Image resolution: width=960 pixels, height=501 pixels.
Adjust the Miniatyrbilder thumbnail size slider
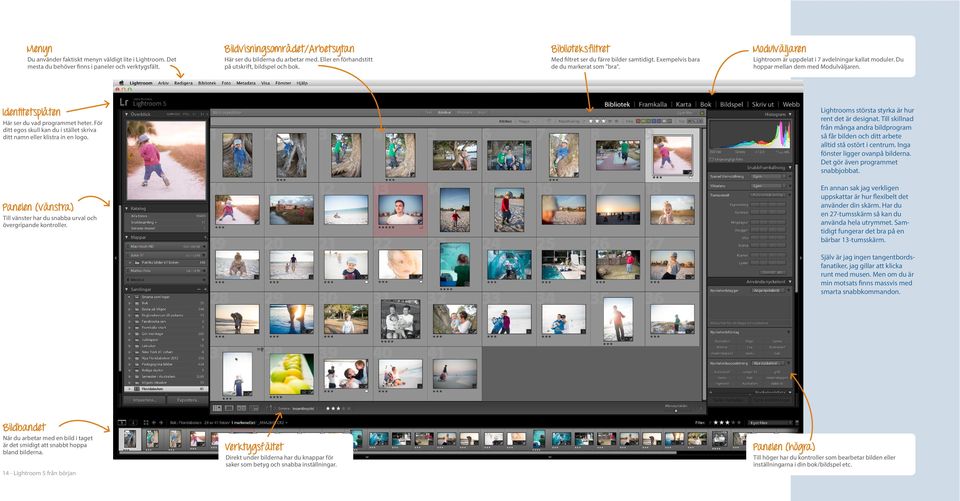[x=676, y=410]
